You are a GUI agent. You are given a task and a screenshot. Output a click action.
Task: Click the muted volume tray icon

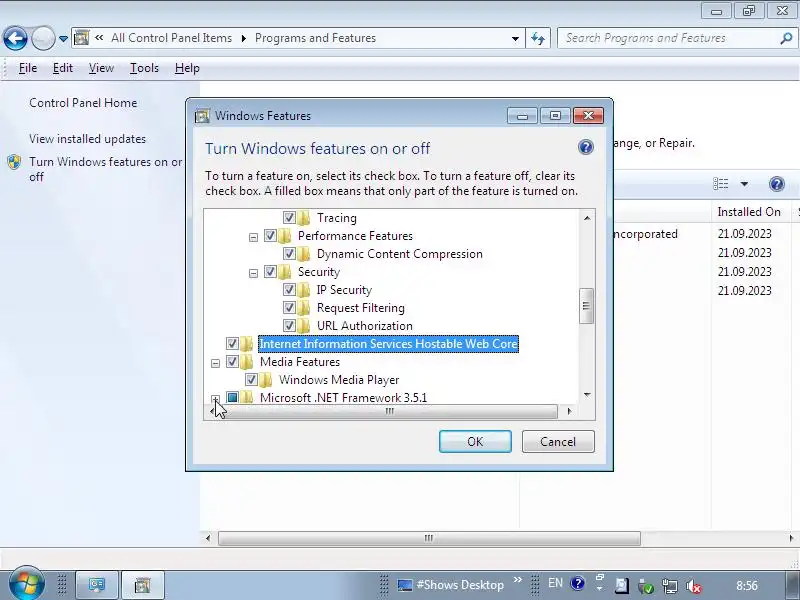point(694,586)
